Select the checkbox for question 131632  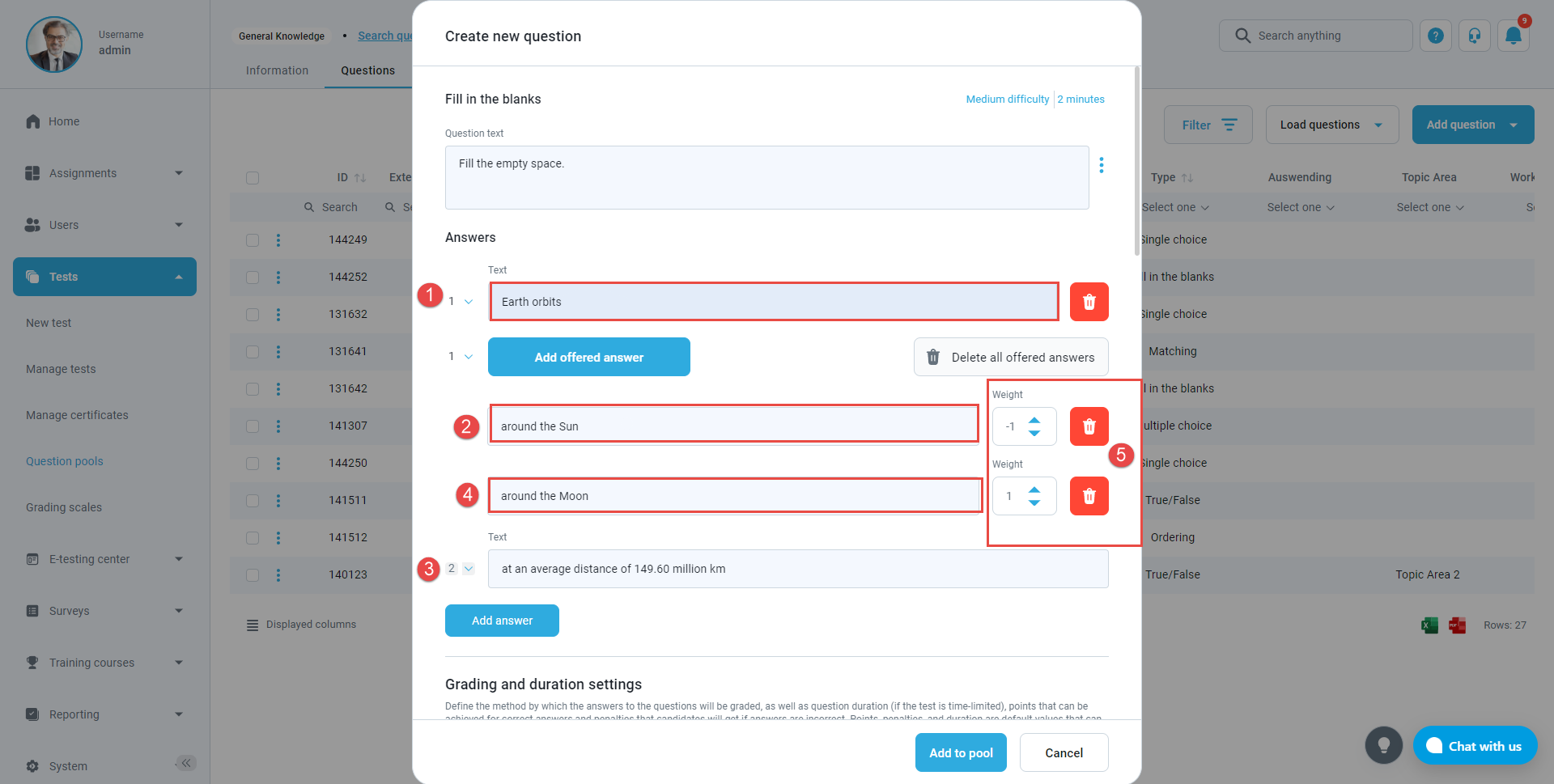click(x=253, y=314)
